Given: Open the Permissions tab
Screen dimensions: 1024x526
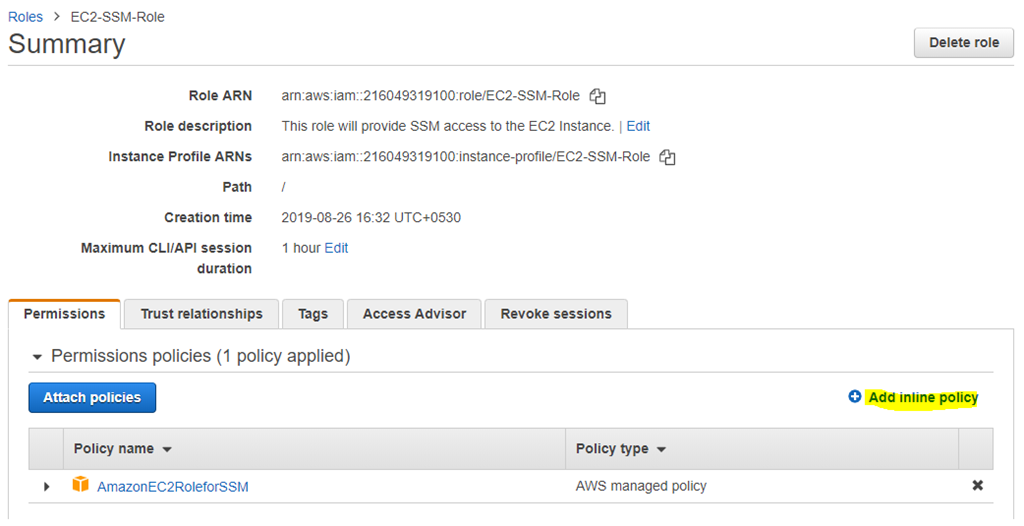Looking at the screenshot, I should click(x=64, y=314).
